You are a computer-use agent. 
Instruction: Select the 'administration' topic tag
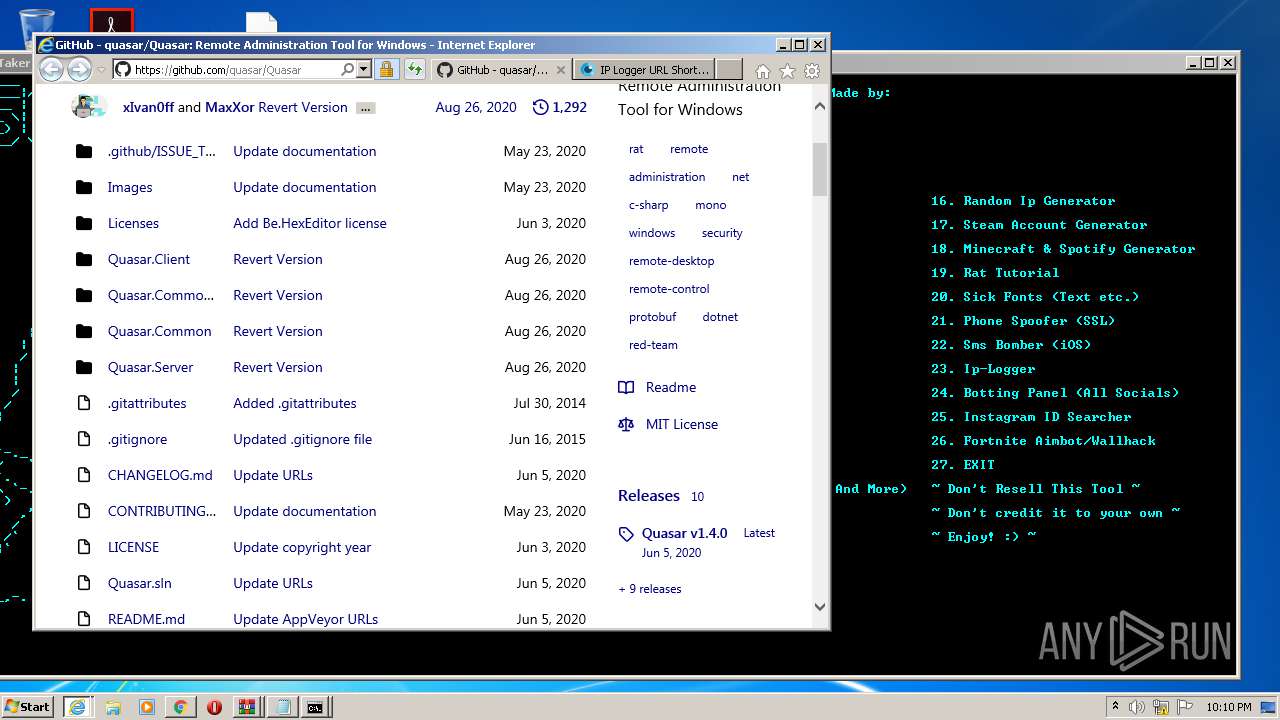[x=667, y=177]
